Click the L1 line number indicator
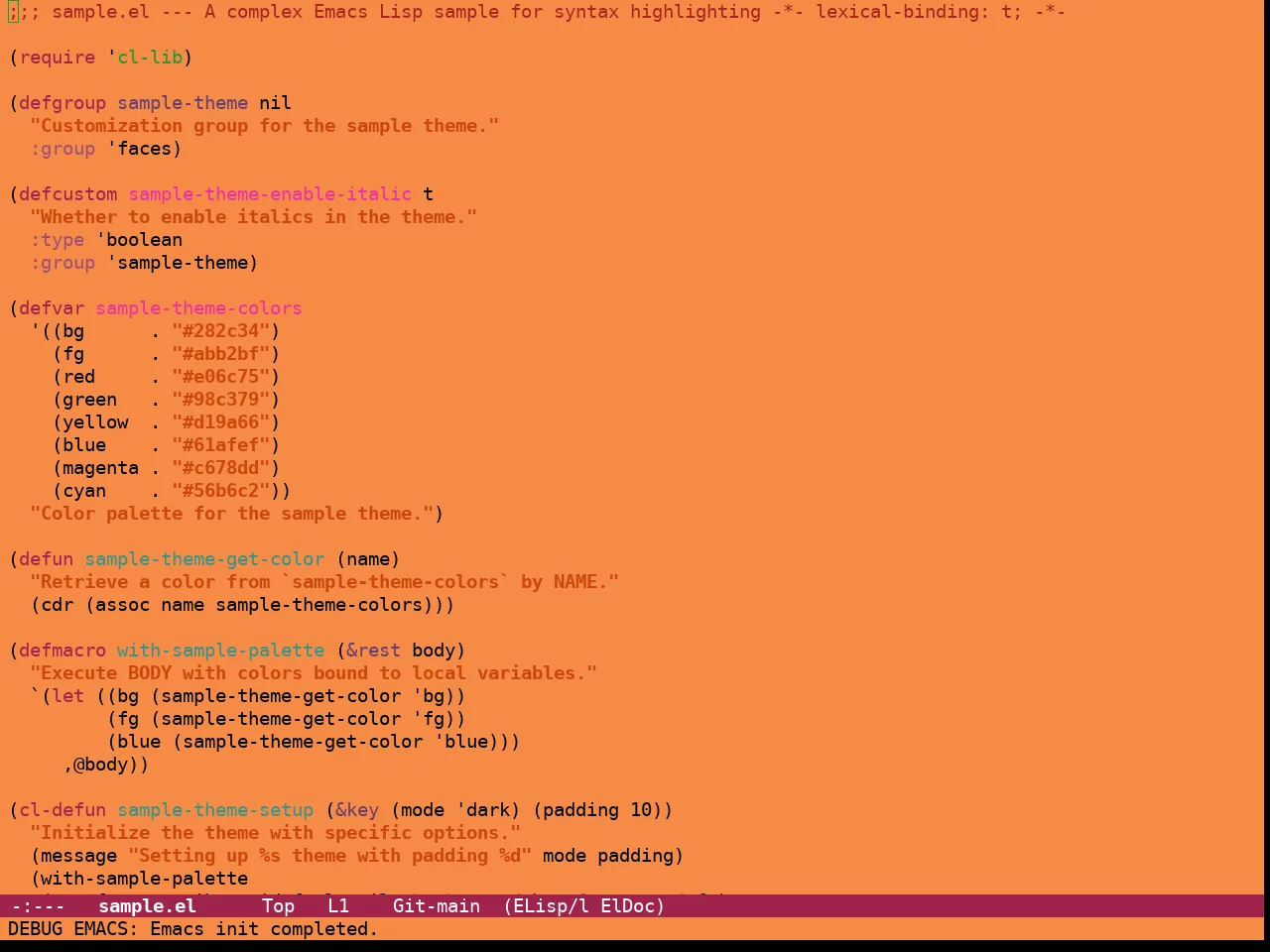This screenshot has height=952, width=1270. pyautogui.click(x=338, y=905)
